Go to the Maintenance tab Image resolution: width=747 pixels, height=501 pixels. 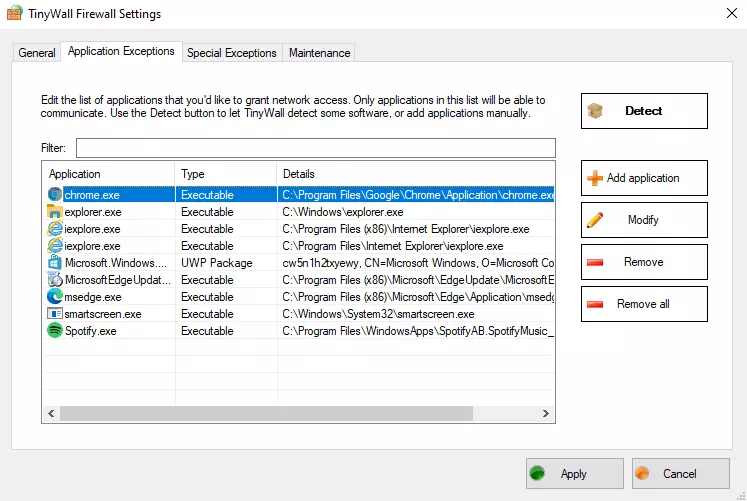point(319,52)
